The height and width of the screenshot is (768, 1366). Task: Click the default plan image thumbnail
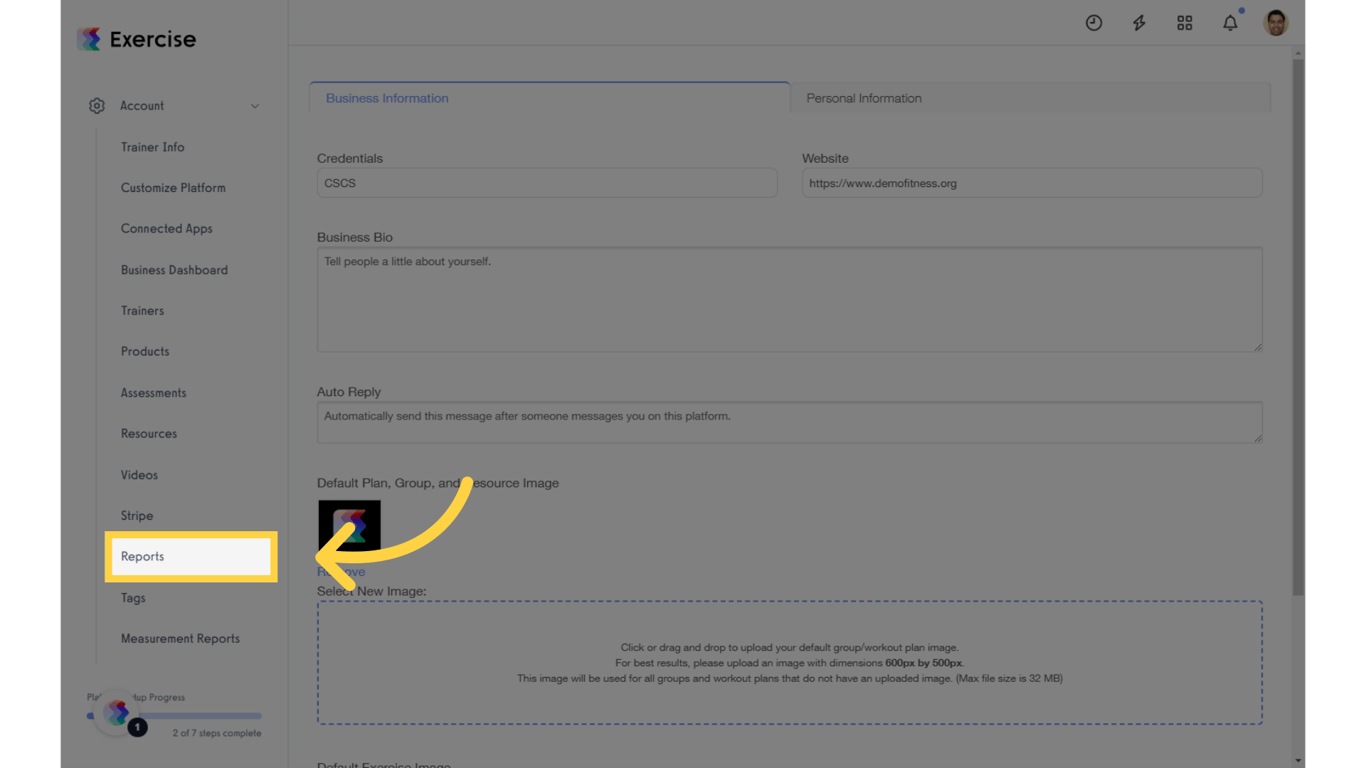click(349, 523)
